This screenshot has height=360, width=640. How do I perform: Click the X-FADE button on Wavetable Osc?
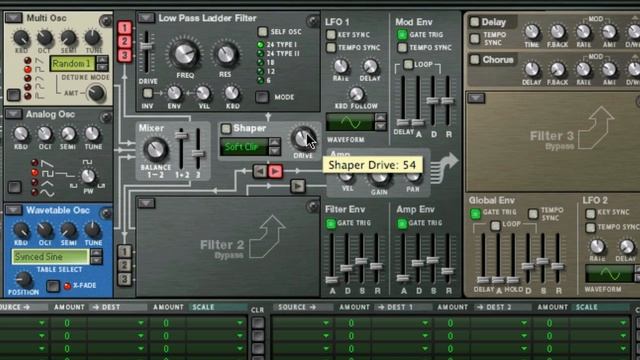tap(53, 286)
